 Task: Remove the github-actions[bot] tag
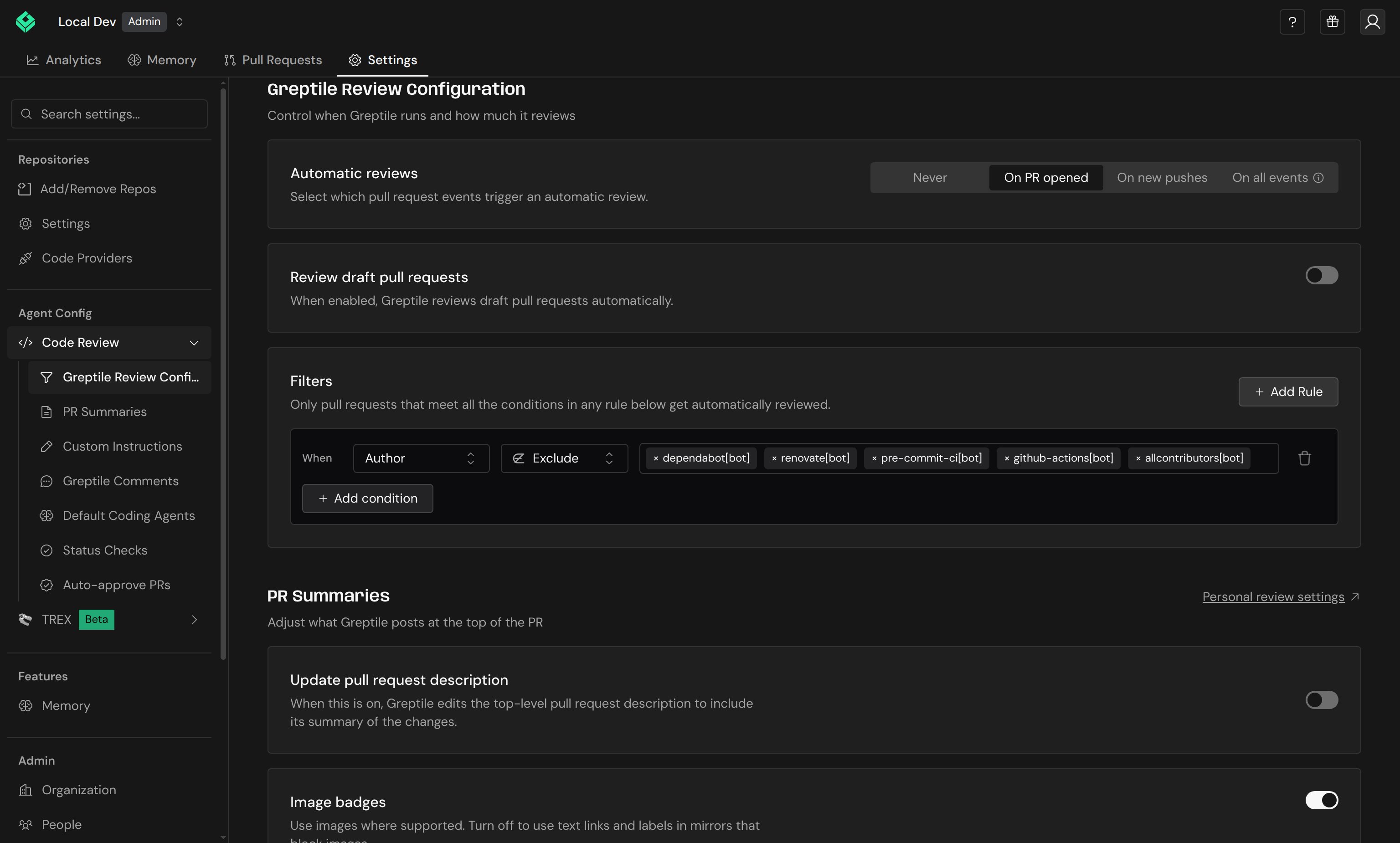point(1007,458)
